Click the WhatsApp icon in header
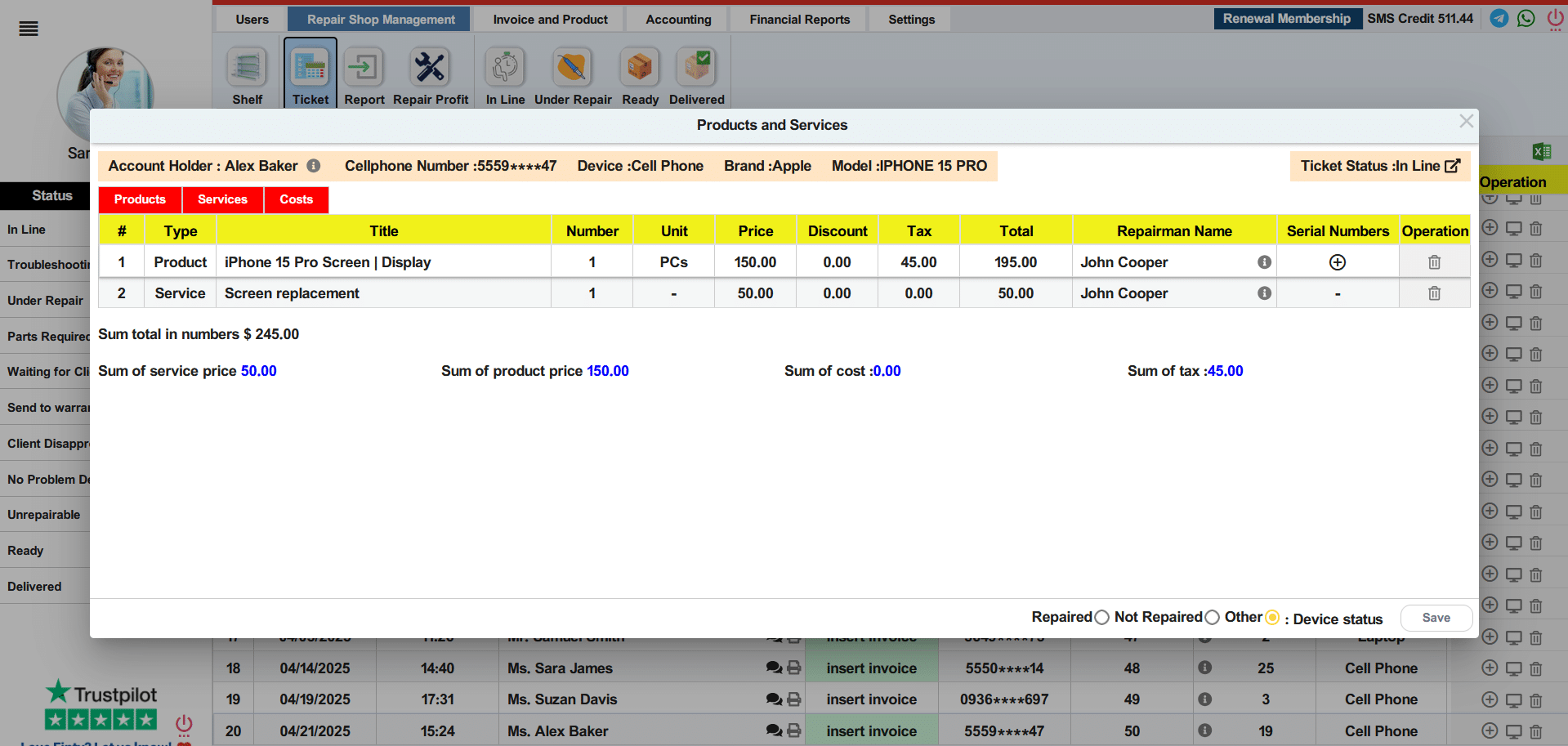Screen dimensions: 1568x746 1526,18
